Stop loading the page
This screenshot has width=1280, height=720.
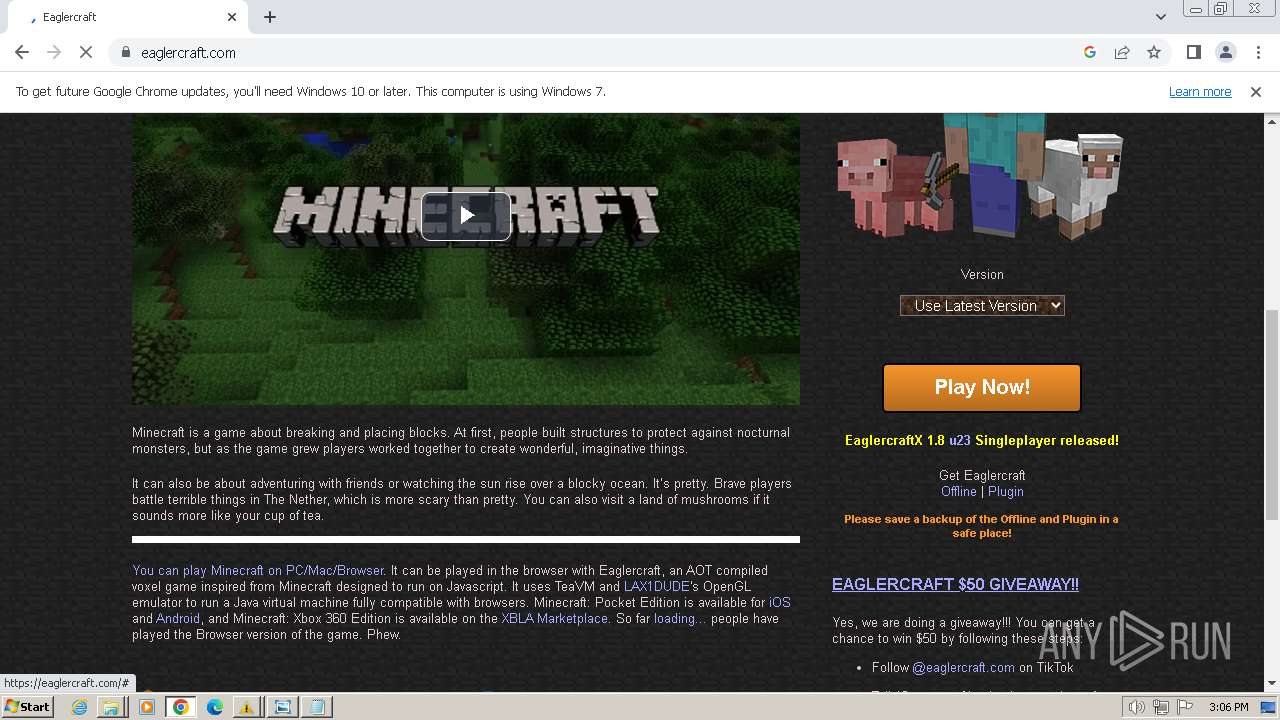point(85,52)
